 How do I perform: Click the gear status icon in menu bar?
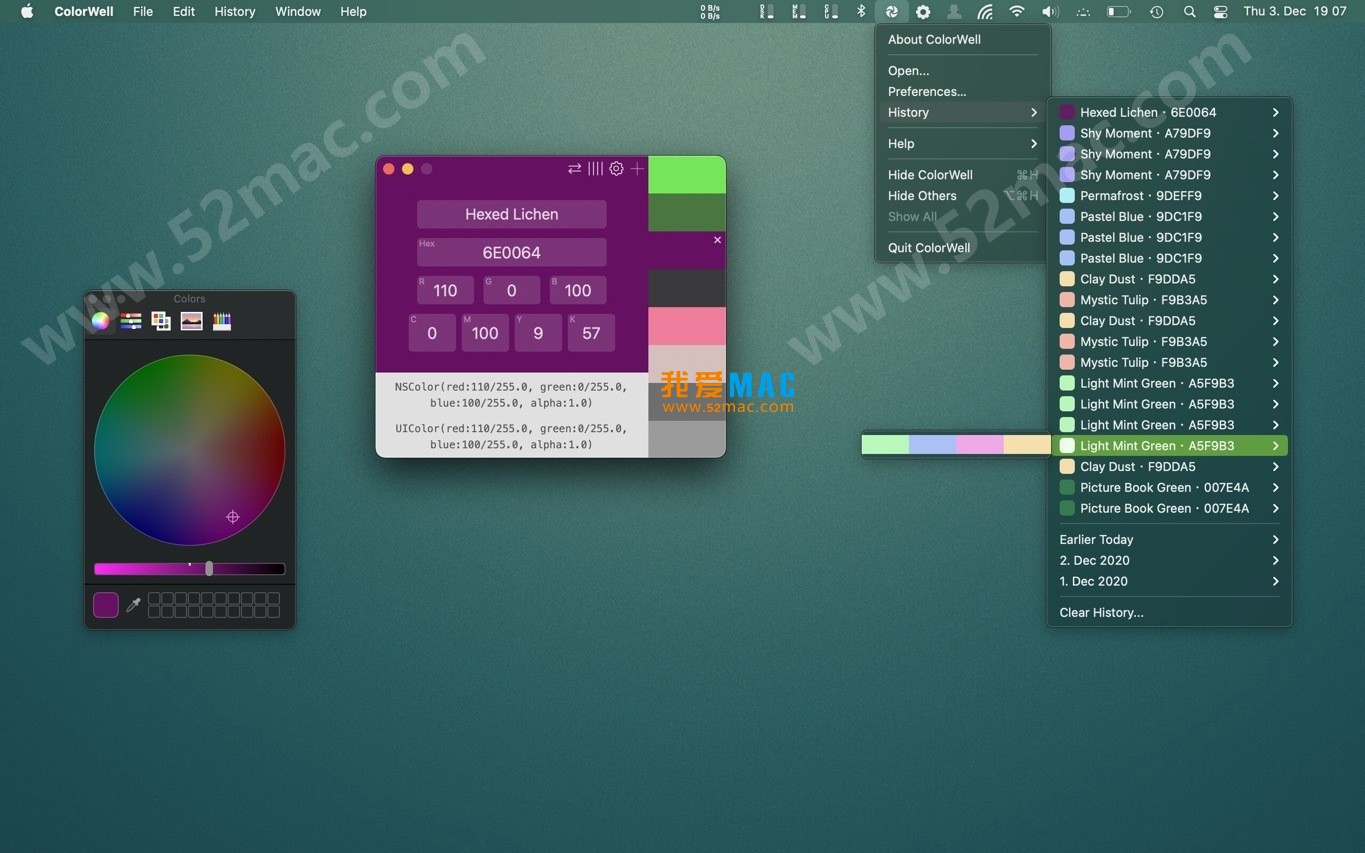point(923,12)
